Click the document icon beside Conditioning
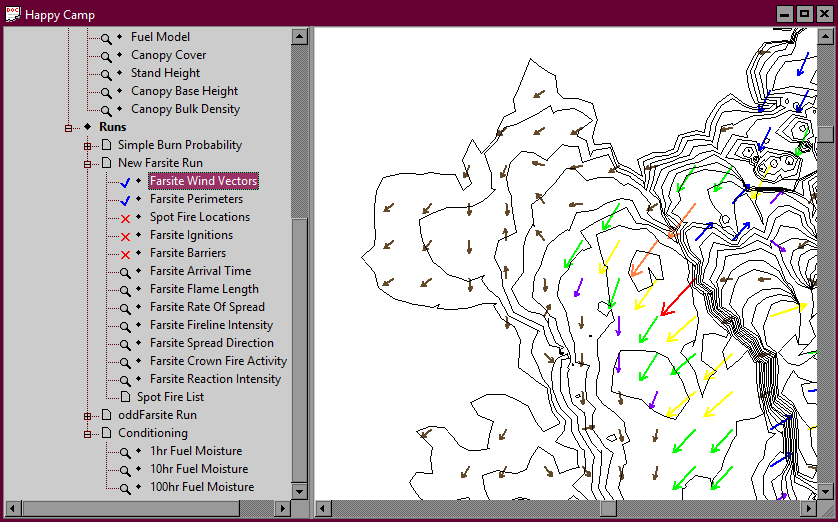The height and width of the screenshot is (522, 838). point(107,432)
